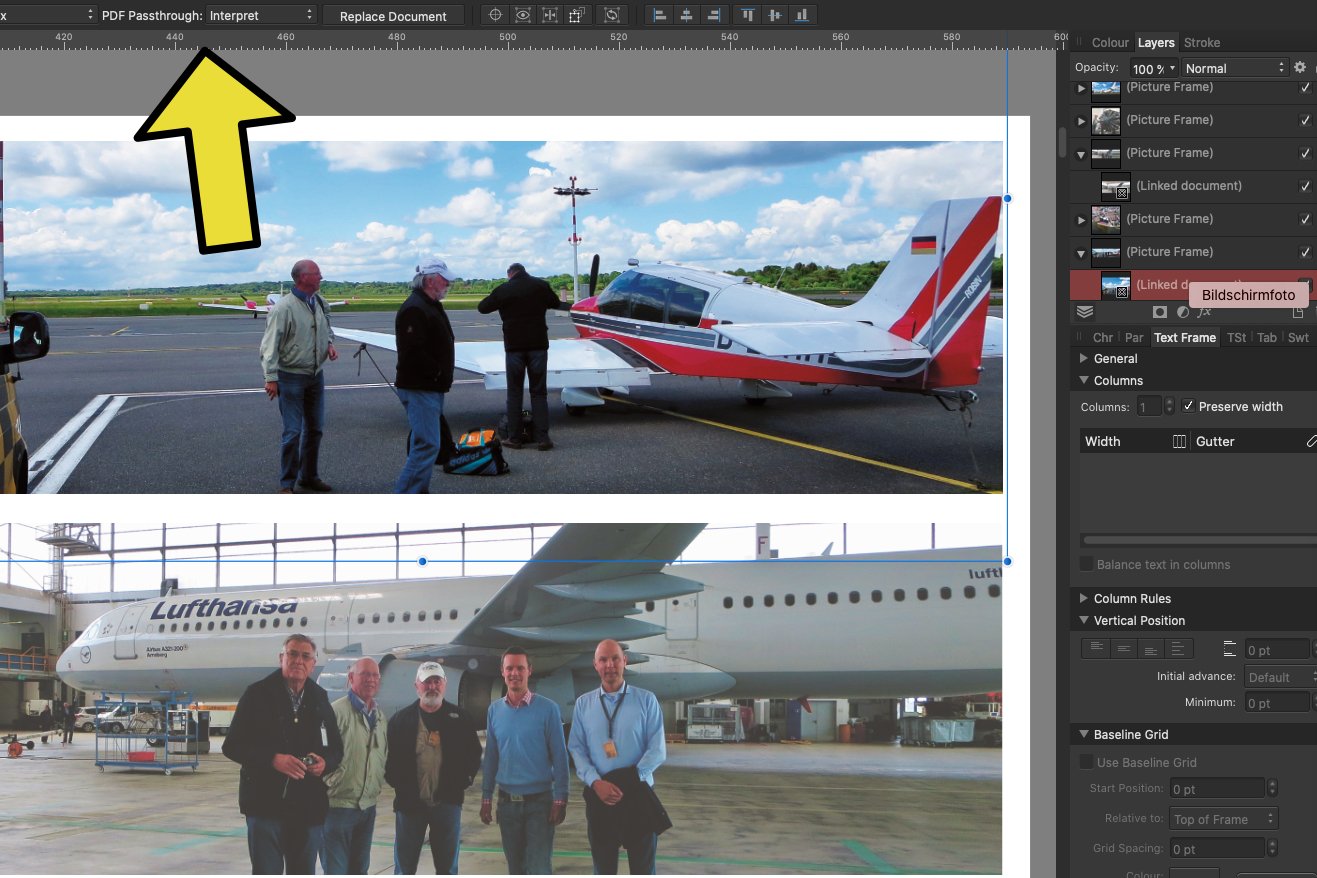Screen dimensions: 1317x878
Task: Click the transform-objects-separately toolbar icon
Action: click(x=576, y=15)
